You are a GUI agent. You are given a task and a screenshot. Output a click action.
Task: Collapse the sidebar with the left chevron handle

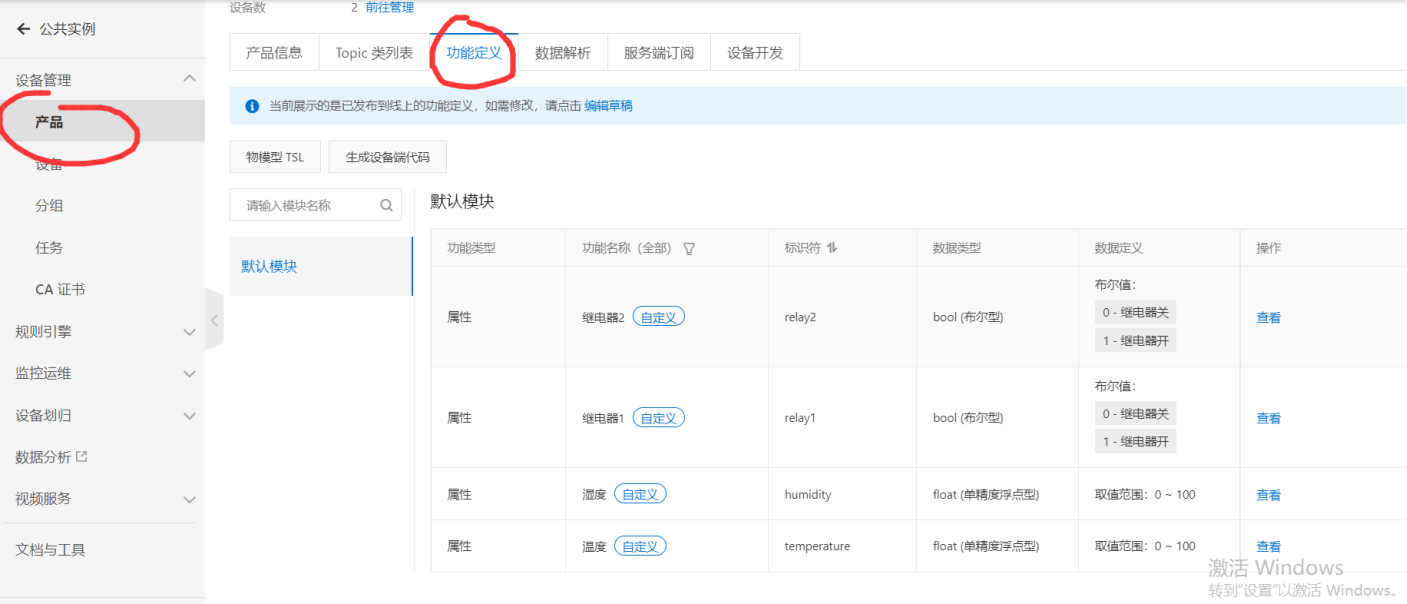point(214,320)
